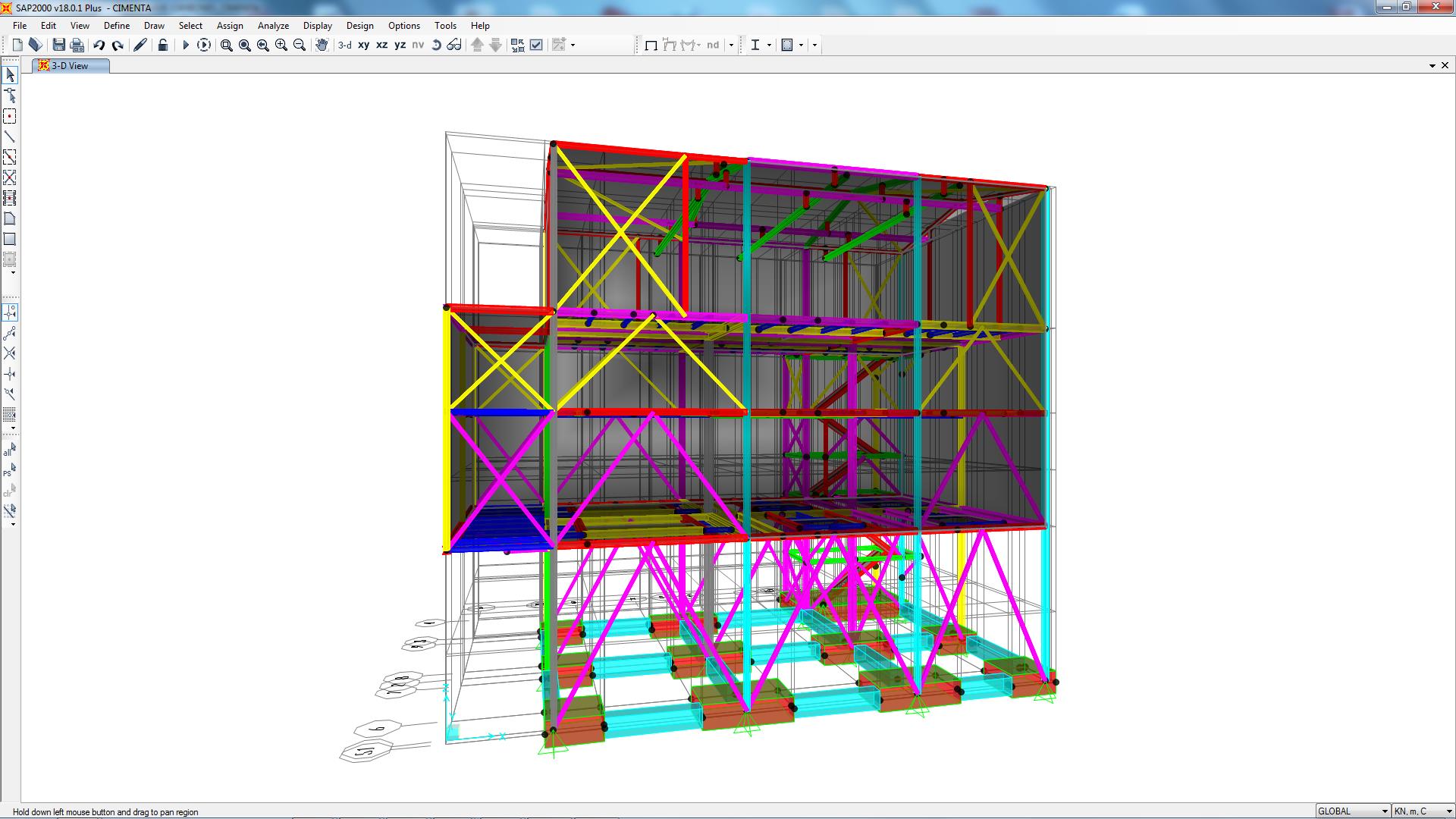Screen dimensions: 1456x819
Task: Click the Lock/Unlock model padlock icon
Action: tap(162, 45)
